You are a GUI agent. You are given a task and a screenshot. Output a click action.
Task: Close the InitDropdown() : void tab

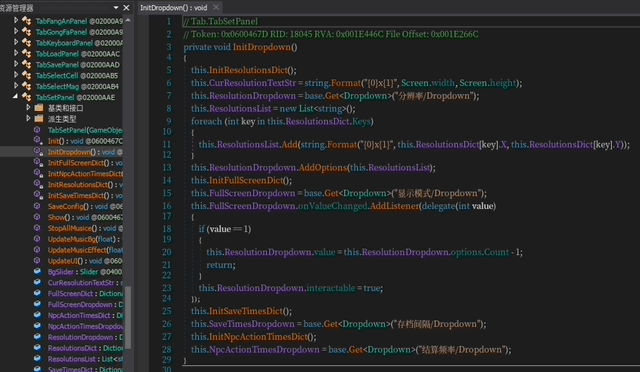click(216, 7)
